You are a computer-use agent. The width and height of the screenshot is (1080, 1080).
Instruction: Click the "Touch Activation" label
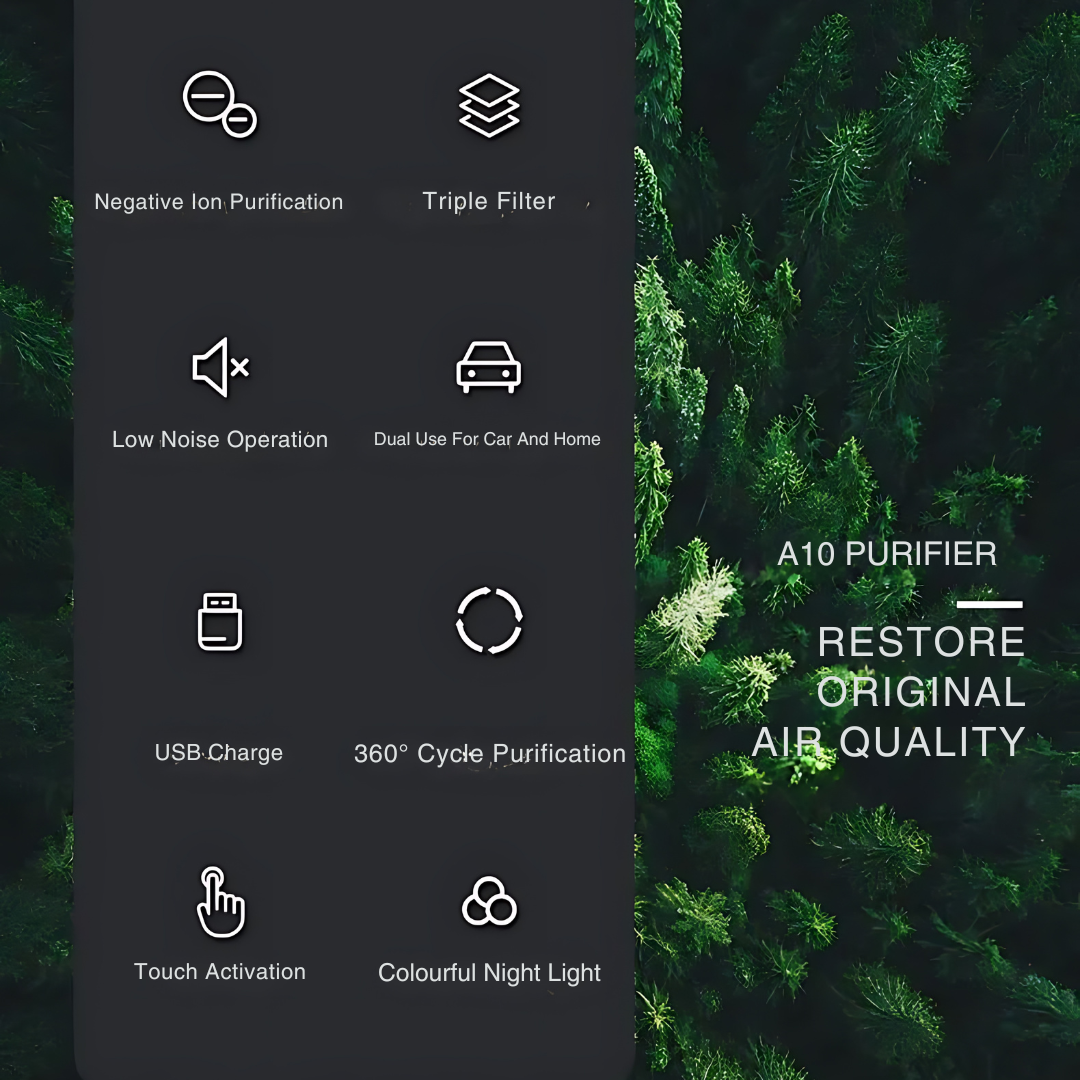click(220, 972)
